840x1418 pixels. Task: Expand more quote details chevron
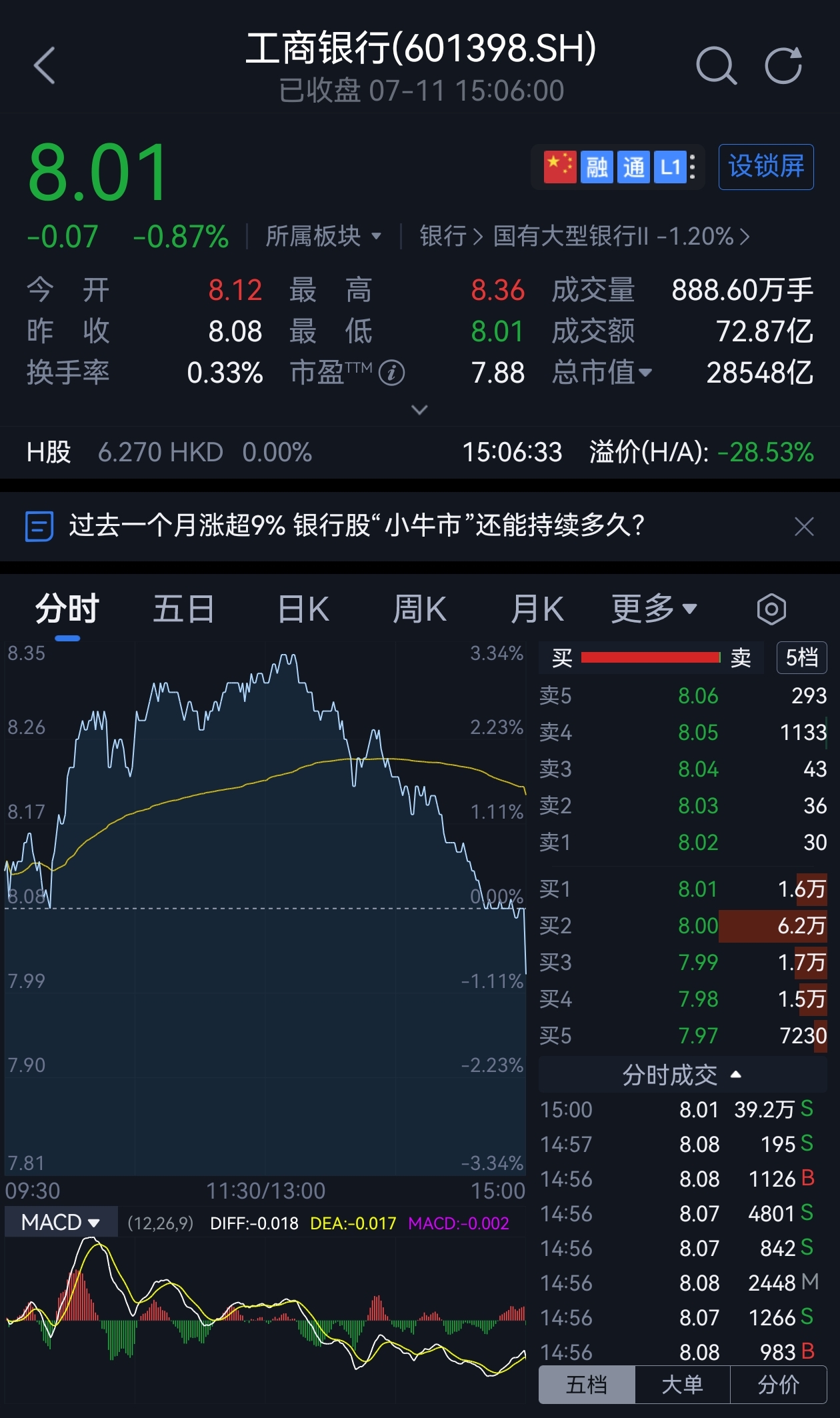pos(419,409)
